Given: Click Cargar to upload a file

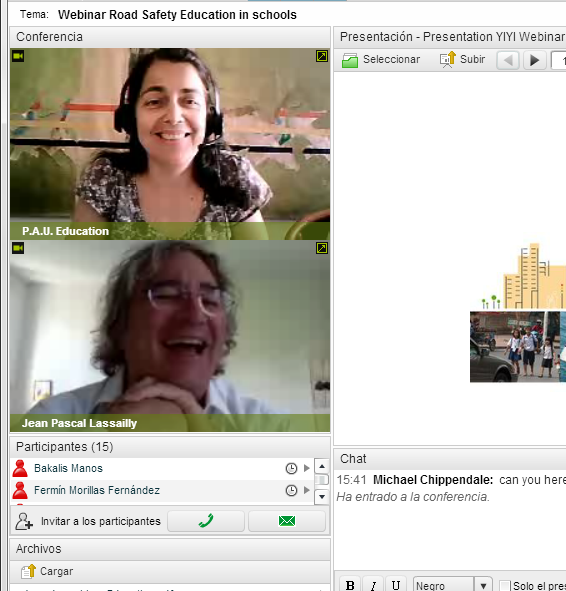Looking at the screenshot, I should [47, 571].
